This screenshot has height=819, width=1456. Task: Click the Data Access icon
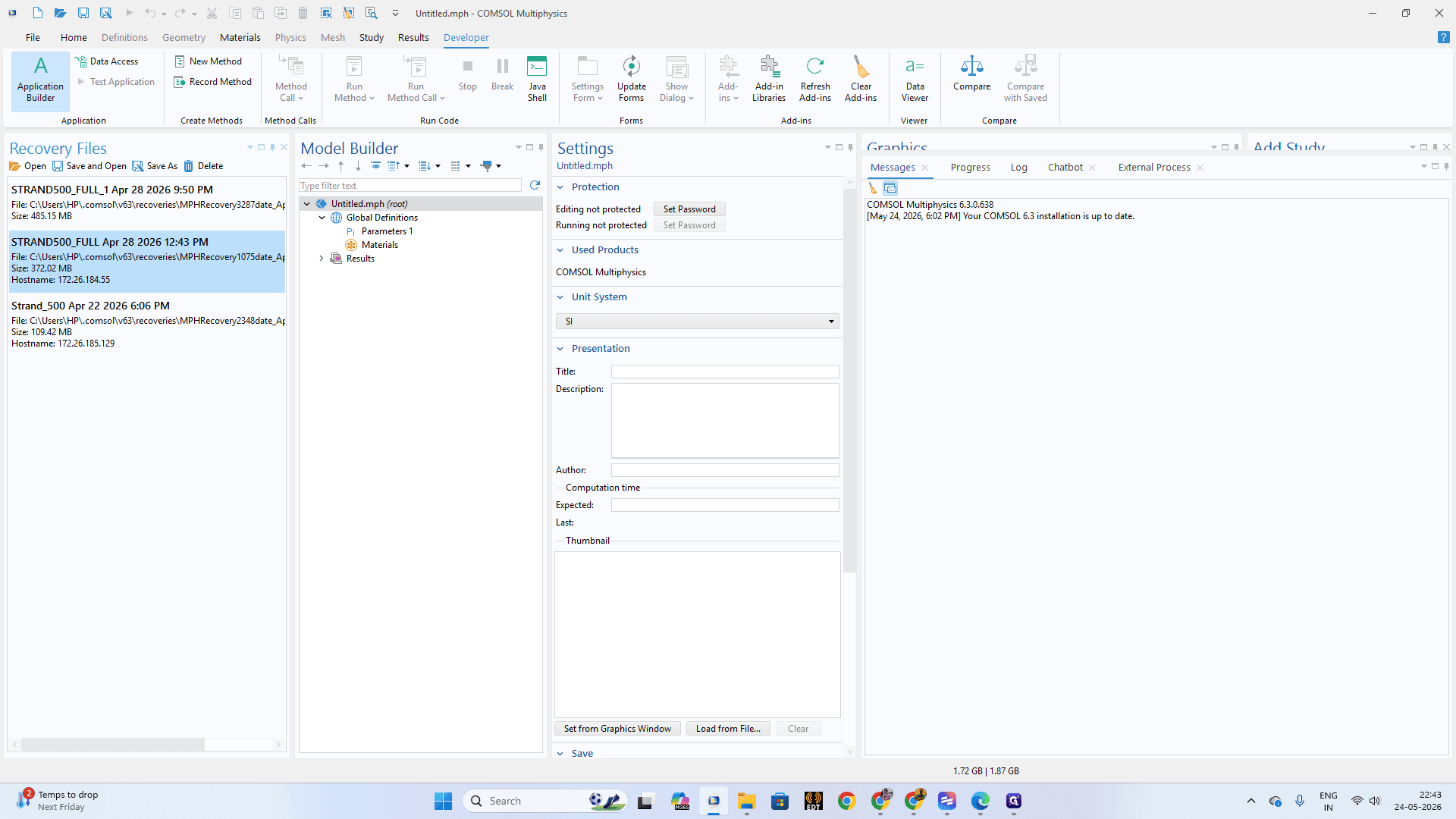[81, 61]
